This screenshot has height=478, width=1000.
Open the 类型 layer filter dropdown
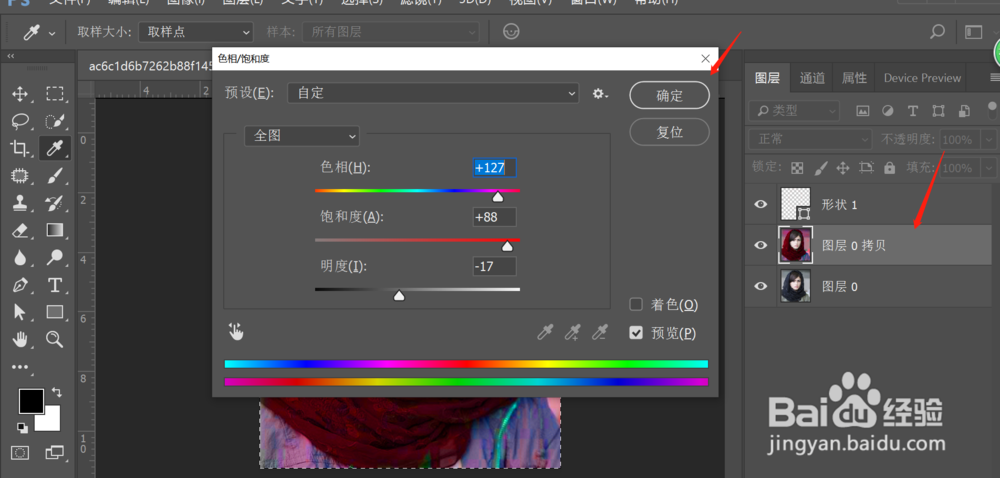pyautogui.click(x=795, y=111)
